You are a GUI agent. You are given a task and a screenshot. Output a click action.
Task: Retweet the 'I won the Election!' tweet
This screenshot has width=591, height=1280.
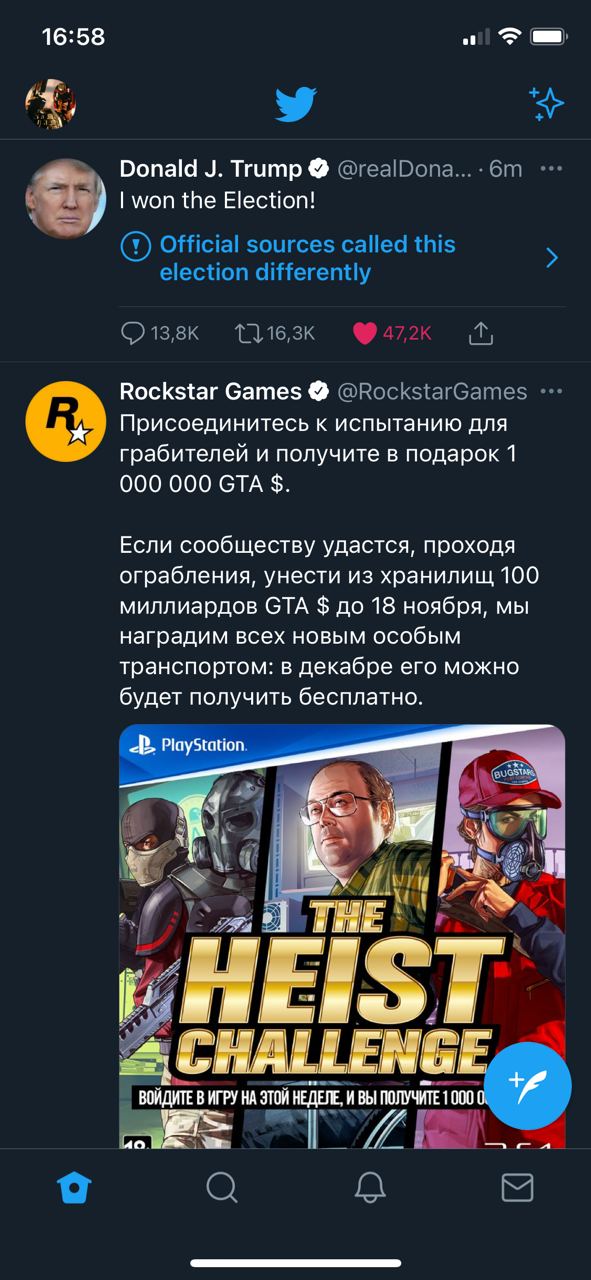248,333
